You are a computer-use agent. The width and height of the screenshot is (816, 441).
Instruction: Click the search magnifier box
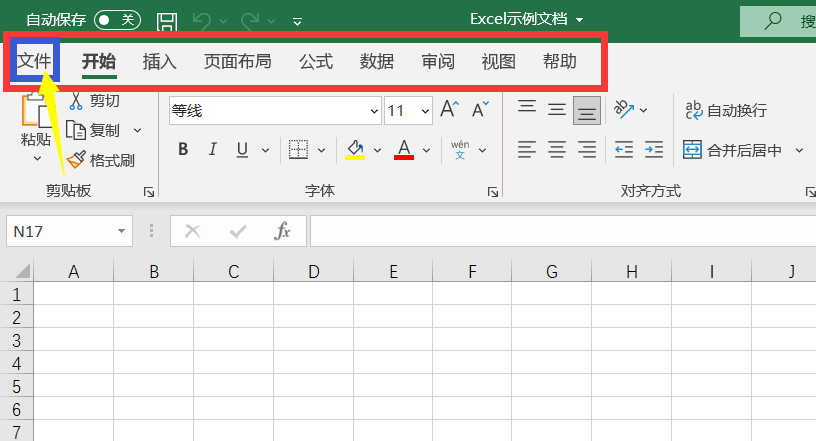778,21
